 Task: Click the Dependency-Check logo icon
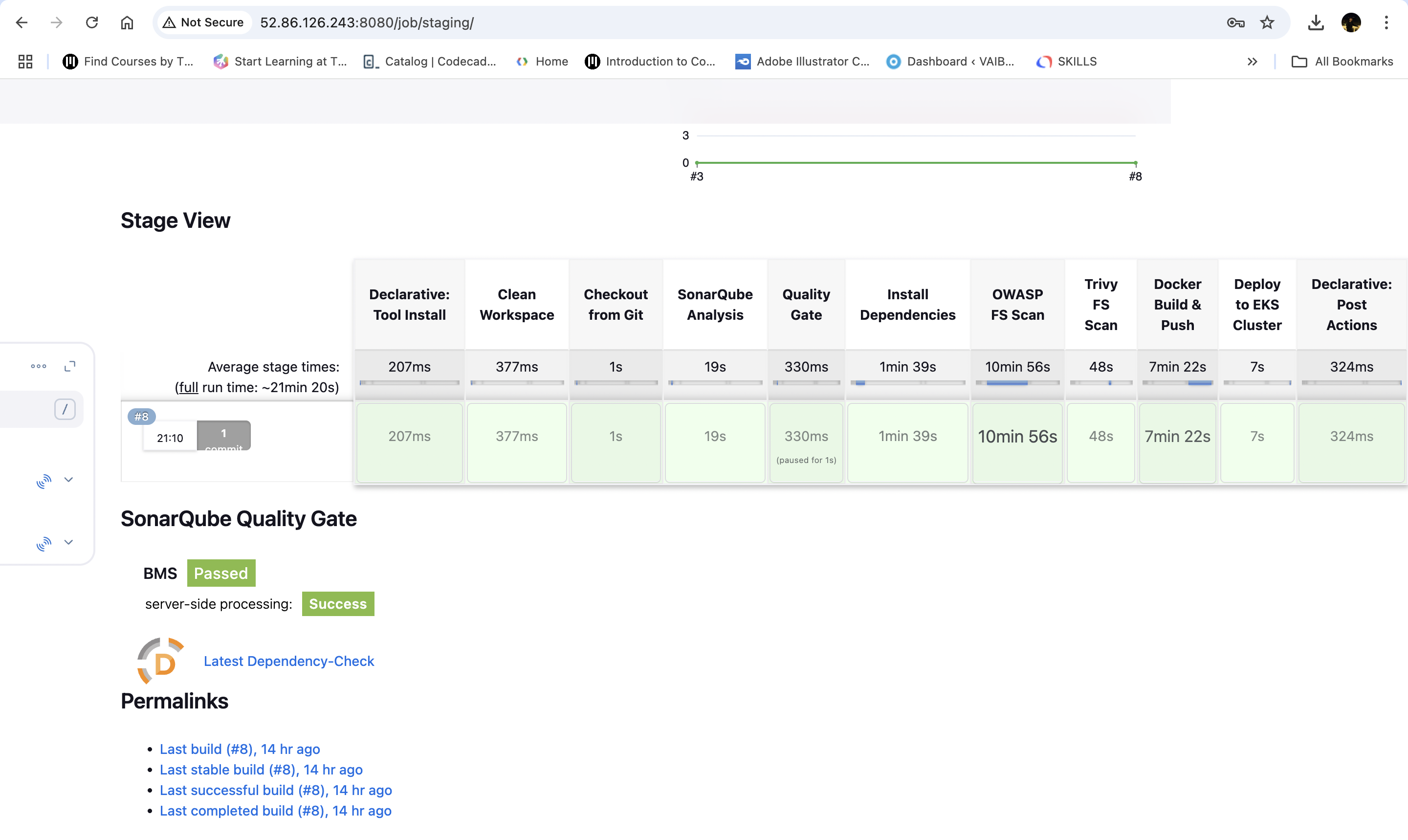click(x=161, y=661)
